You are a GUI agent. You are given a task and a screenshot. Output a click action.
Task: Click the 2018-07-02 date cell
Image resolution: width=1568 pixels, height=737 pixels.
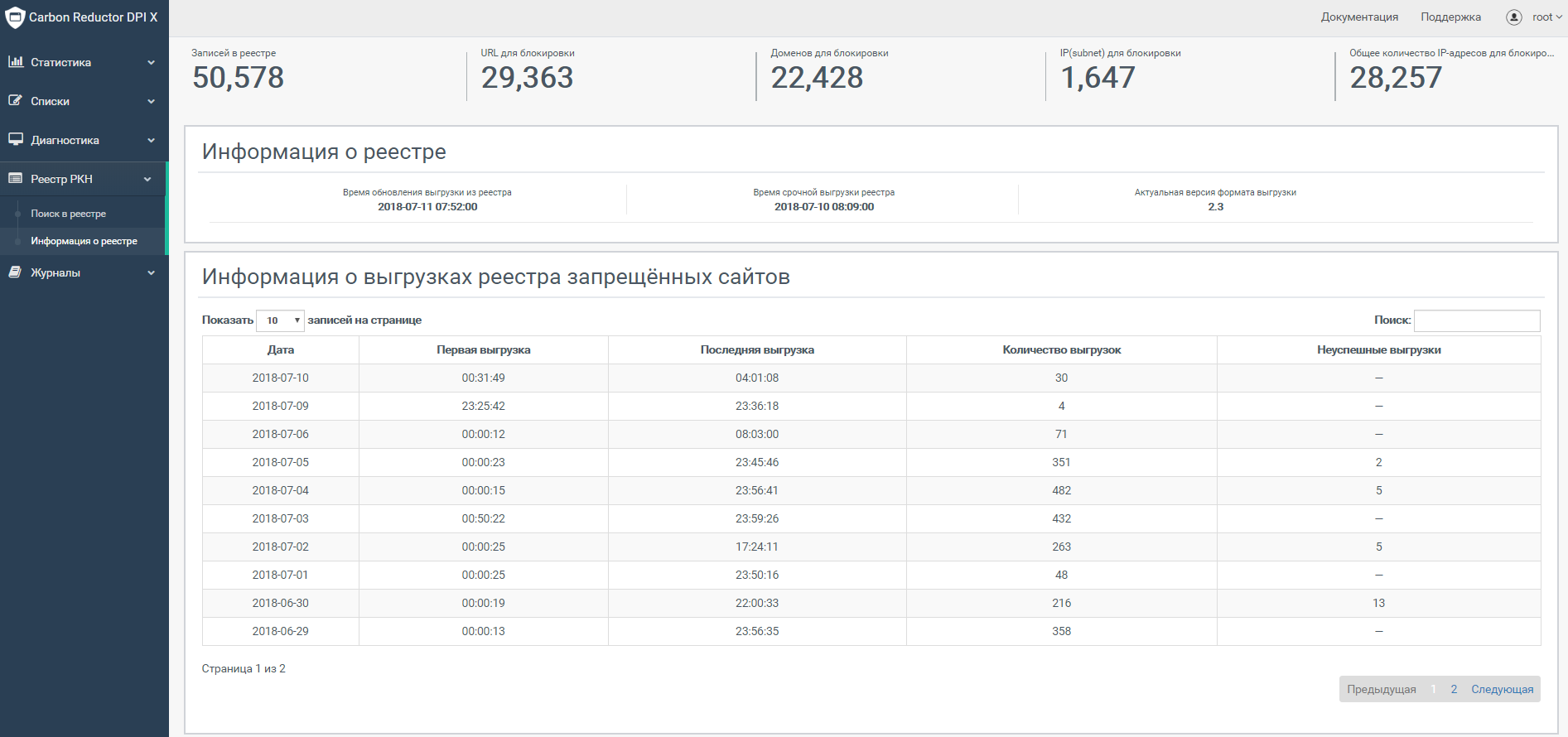tap(281, 547)
